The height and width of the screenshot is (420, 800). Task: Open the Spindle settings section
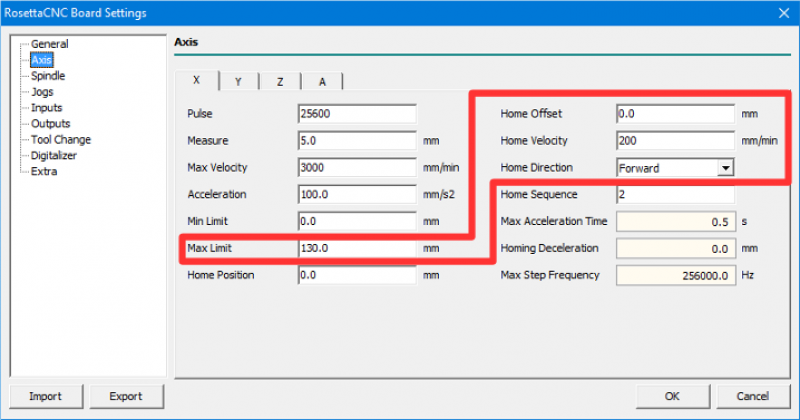pyautogui.click(x=49, y=76)
